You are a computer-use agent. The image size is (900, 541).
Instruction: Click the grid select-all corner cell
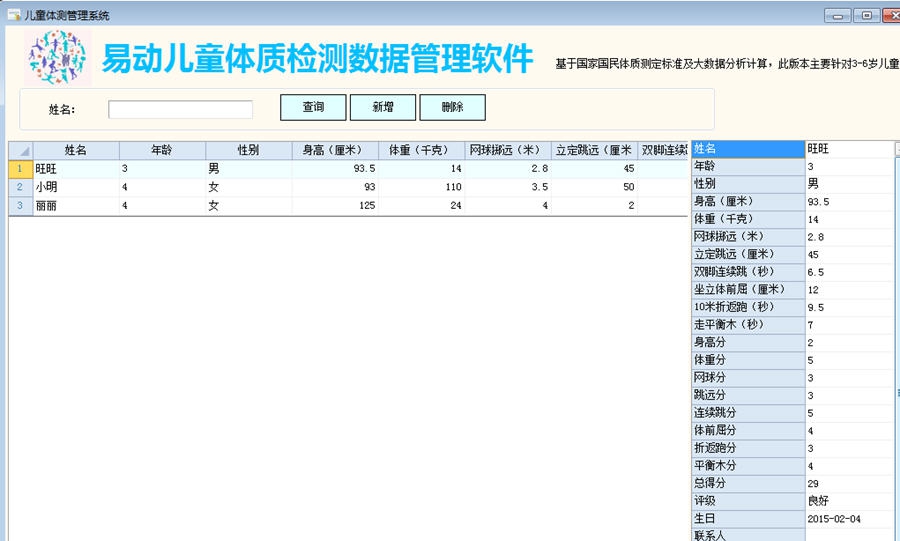pos(21,150)
